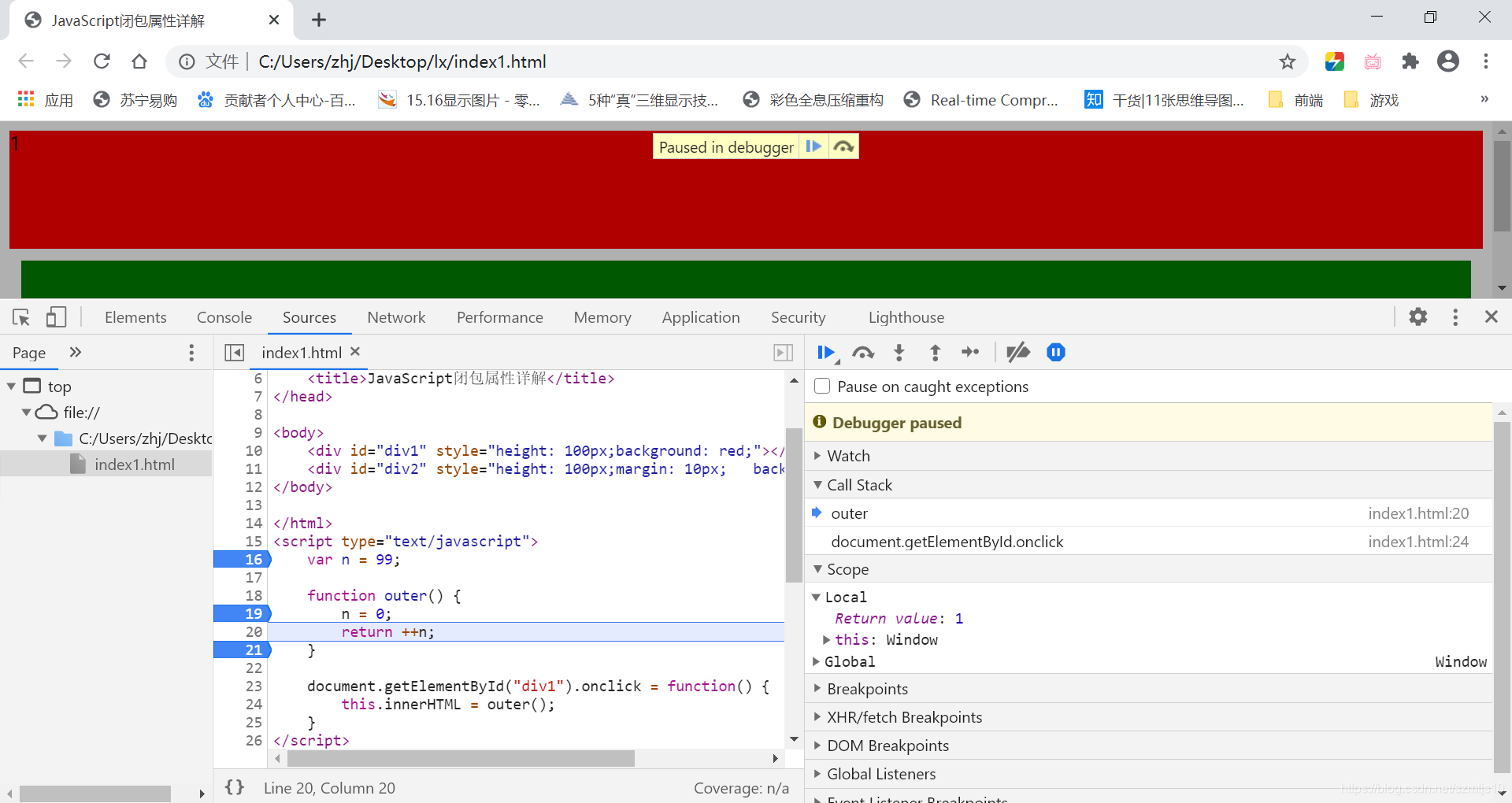Open DevTools settings gear
Screen dimensions: 1512x803
tap(1418, 316)
